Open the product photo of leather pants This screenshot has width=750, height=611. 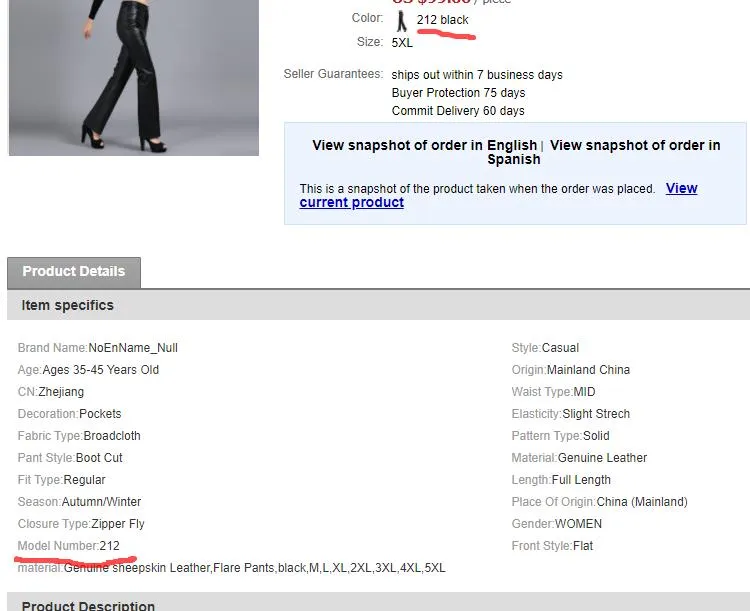(133, 76)
